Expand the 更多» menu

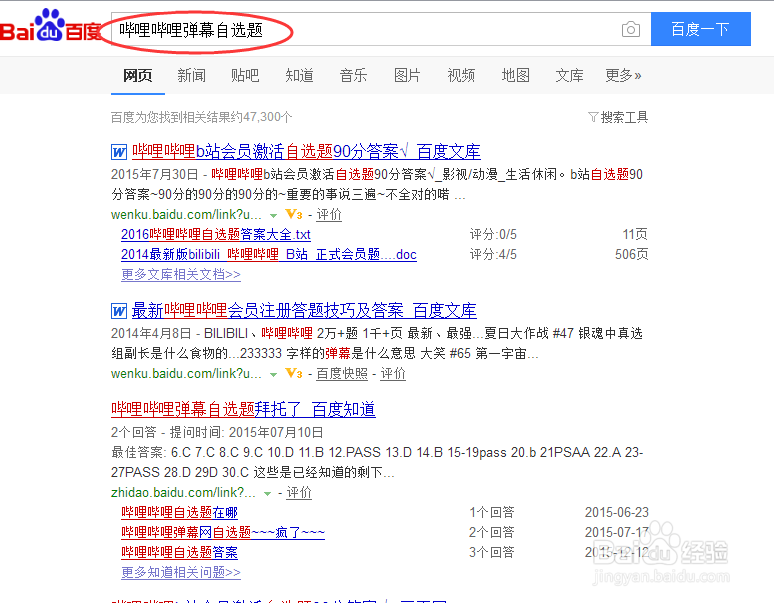pos(623,75)
